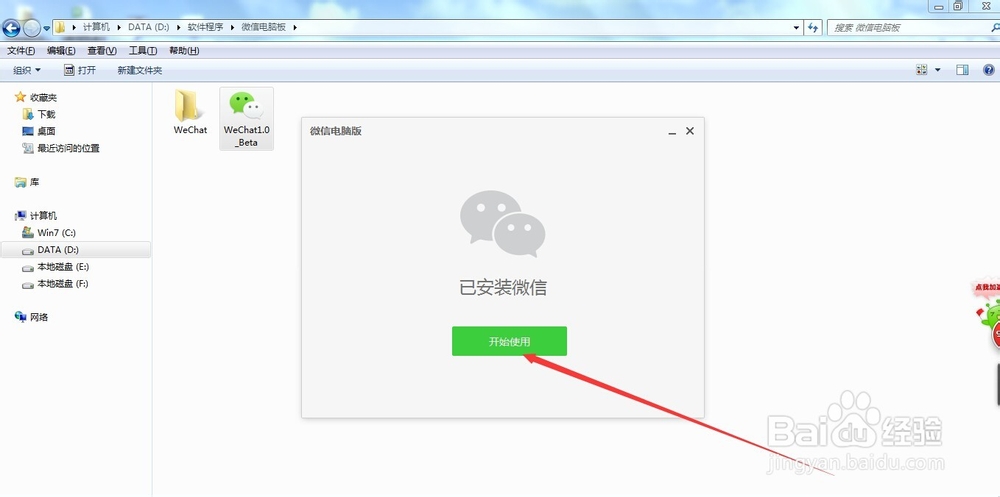The image size is (1000, 497).
Task: Open 最近访问的位置 in the navigation pane
Action: [x=61, y=148]
